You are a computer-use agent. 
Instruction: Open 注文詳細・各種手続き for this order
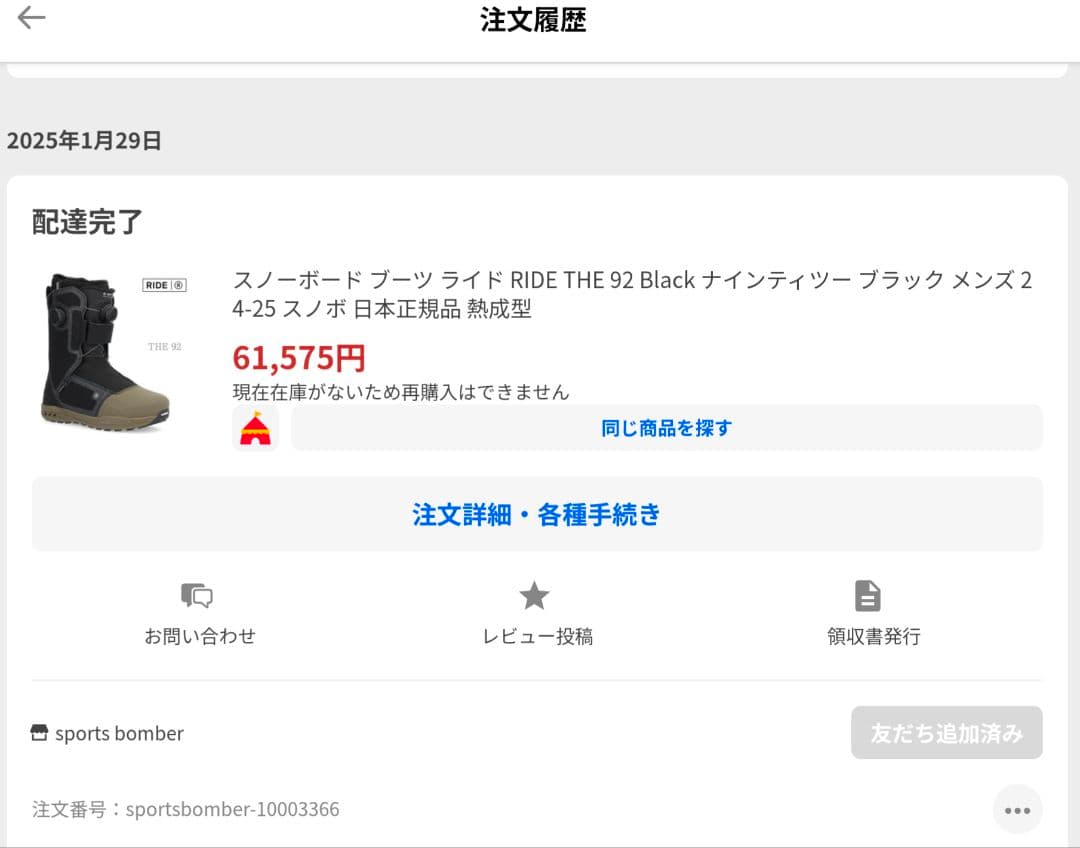pyautogui.click(x=534, y=514)
